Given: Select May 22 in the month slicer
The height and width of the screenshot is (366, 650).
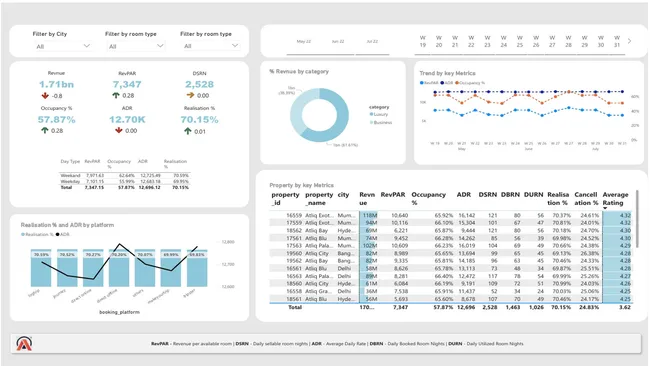Looking at the screenshot, I should (x=304, y=41).
